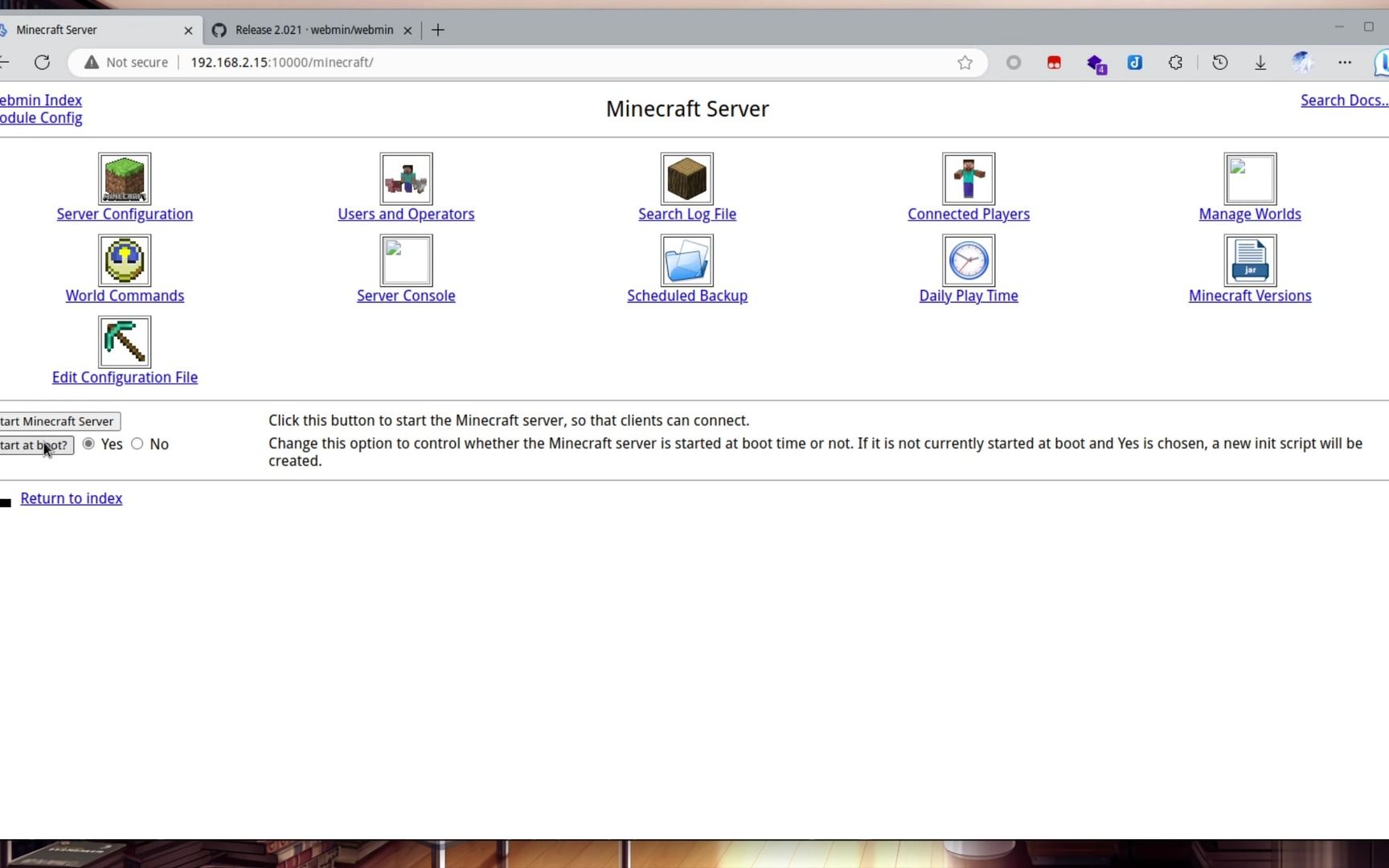Click the Search Log File link
The width and height of the screenshot is (1389, 868).
[687, 214]
